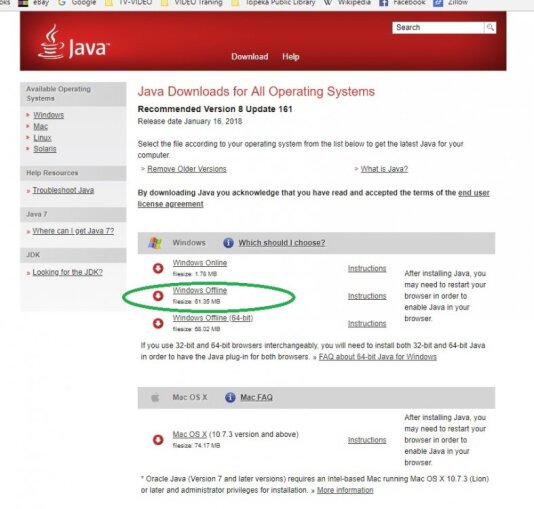Open the Topeka Public Library bookmark folder
Image resolution: width=534 pixels, height=509 pixels.
[x=273, y=3]
